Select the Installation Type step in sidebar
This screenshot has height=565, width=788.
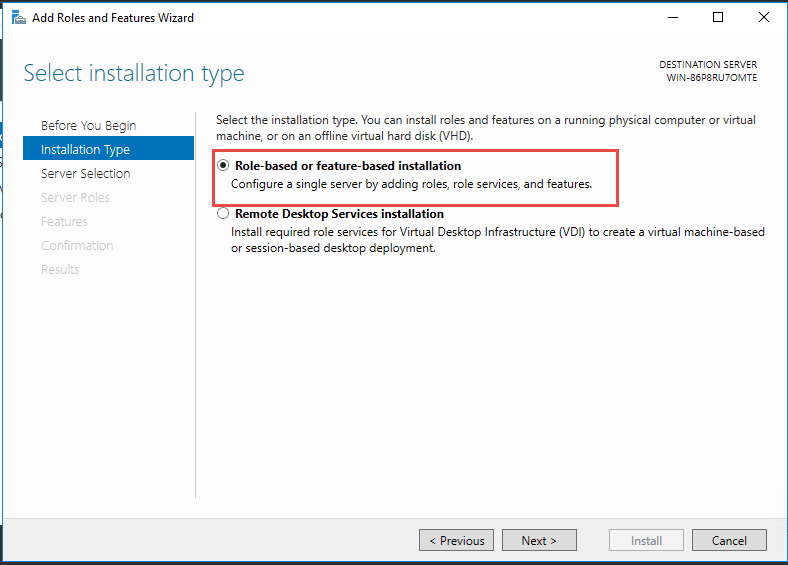(85, 149)
